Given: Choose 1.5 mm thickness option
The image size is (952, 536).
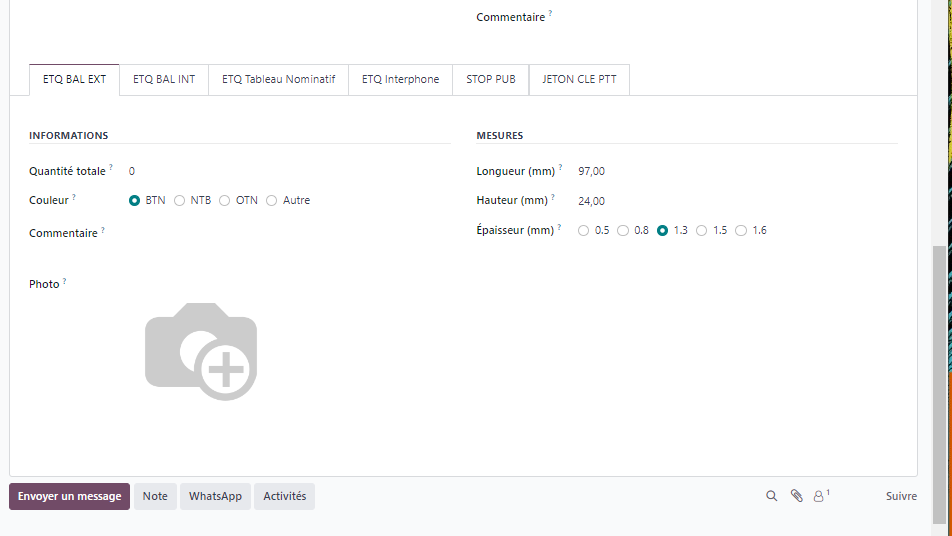Looking at the screenshot, I should (x=702, y=231).
